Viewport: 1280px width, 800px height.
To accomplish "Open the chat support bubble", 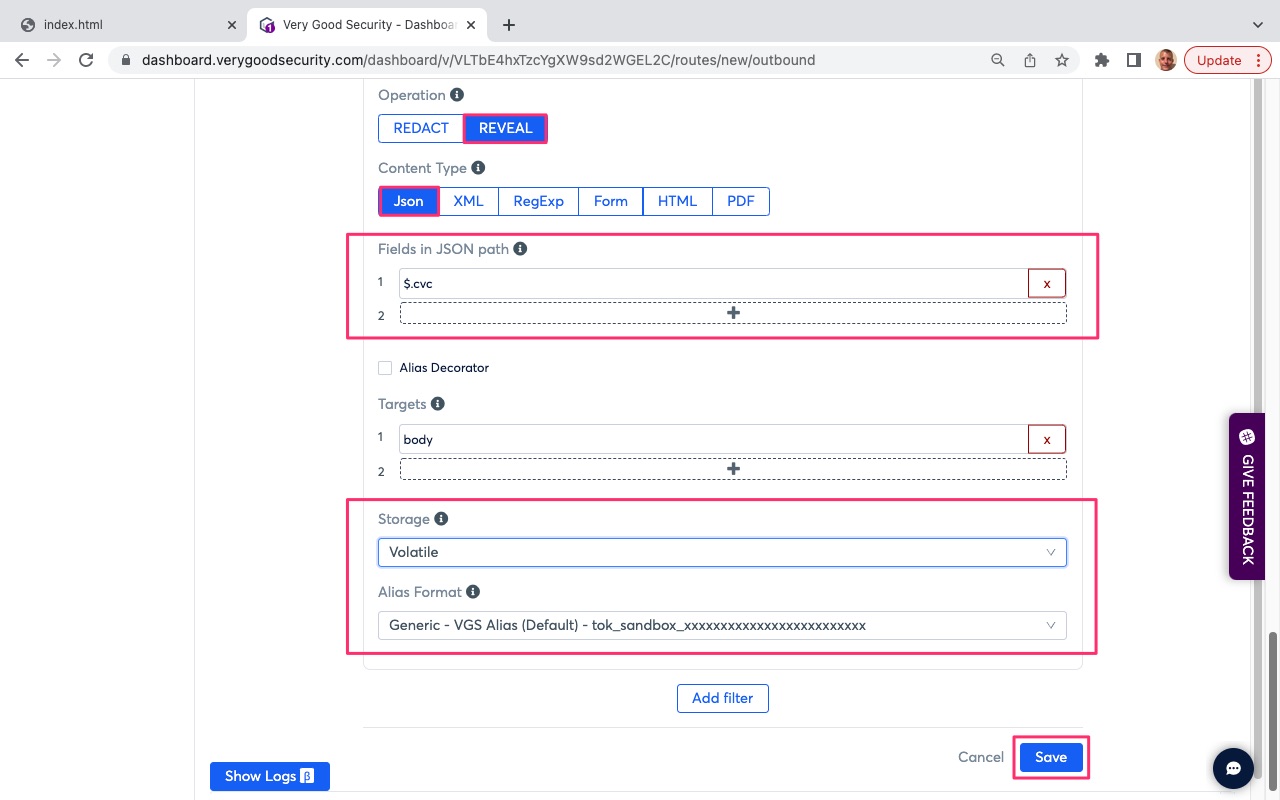I will (1234, 768).
